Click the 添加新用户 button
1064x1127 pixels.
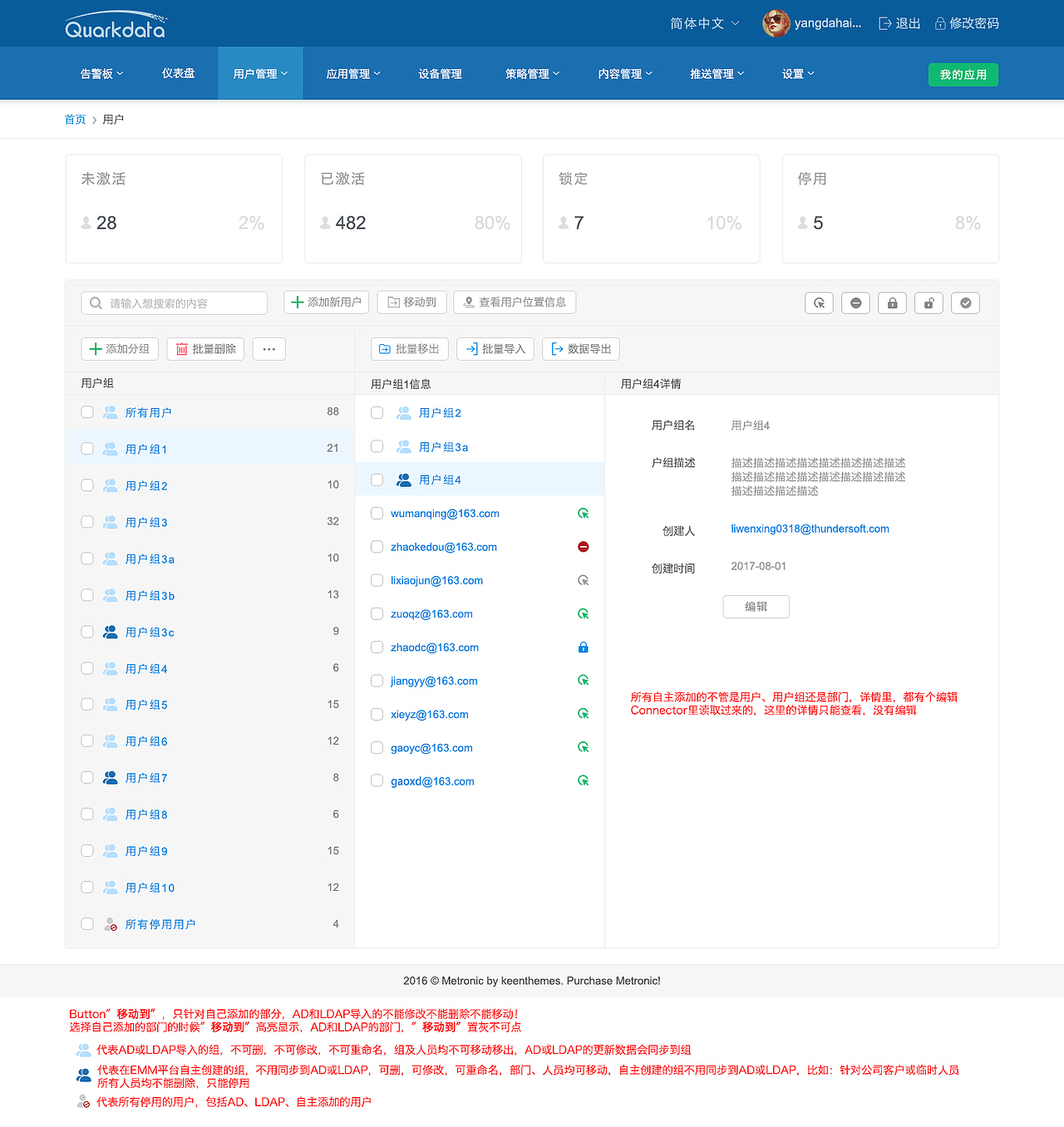click(x=327, y=303)
